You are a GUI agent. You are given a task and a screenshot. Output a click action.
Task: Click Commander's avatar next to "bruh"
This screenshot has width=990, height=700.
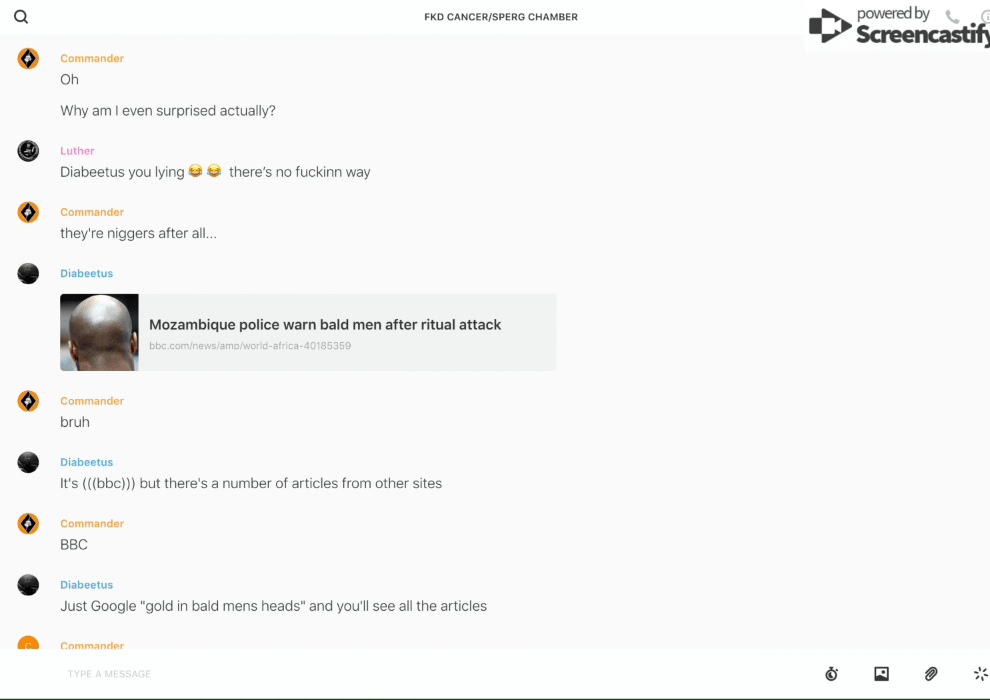tap(28, 401)
